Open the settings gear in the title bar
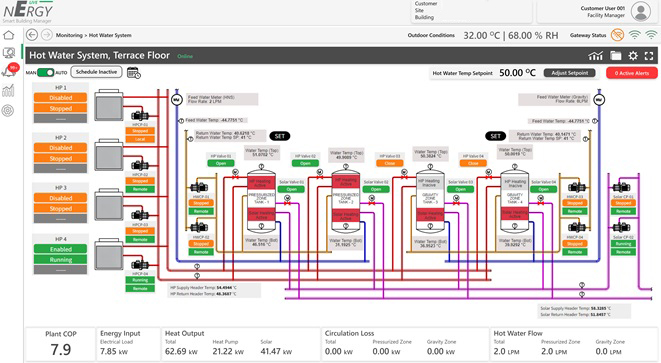 tap(633, 56)
